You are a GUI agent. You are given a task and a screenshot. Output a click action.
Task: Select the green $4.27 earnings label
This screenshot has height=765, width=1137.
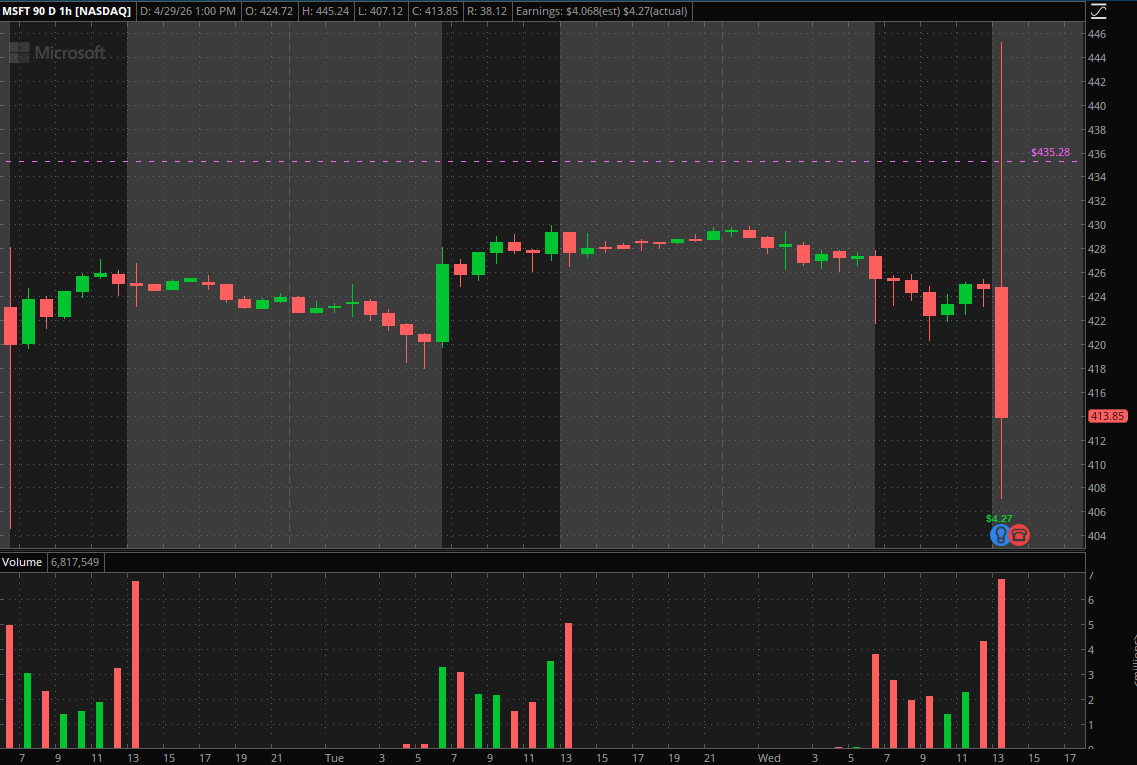(999, 518)
